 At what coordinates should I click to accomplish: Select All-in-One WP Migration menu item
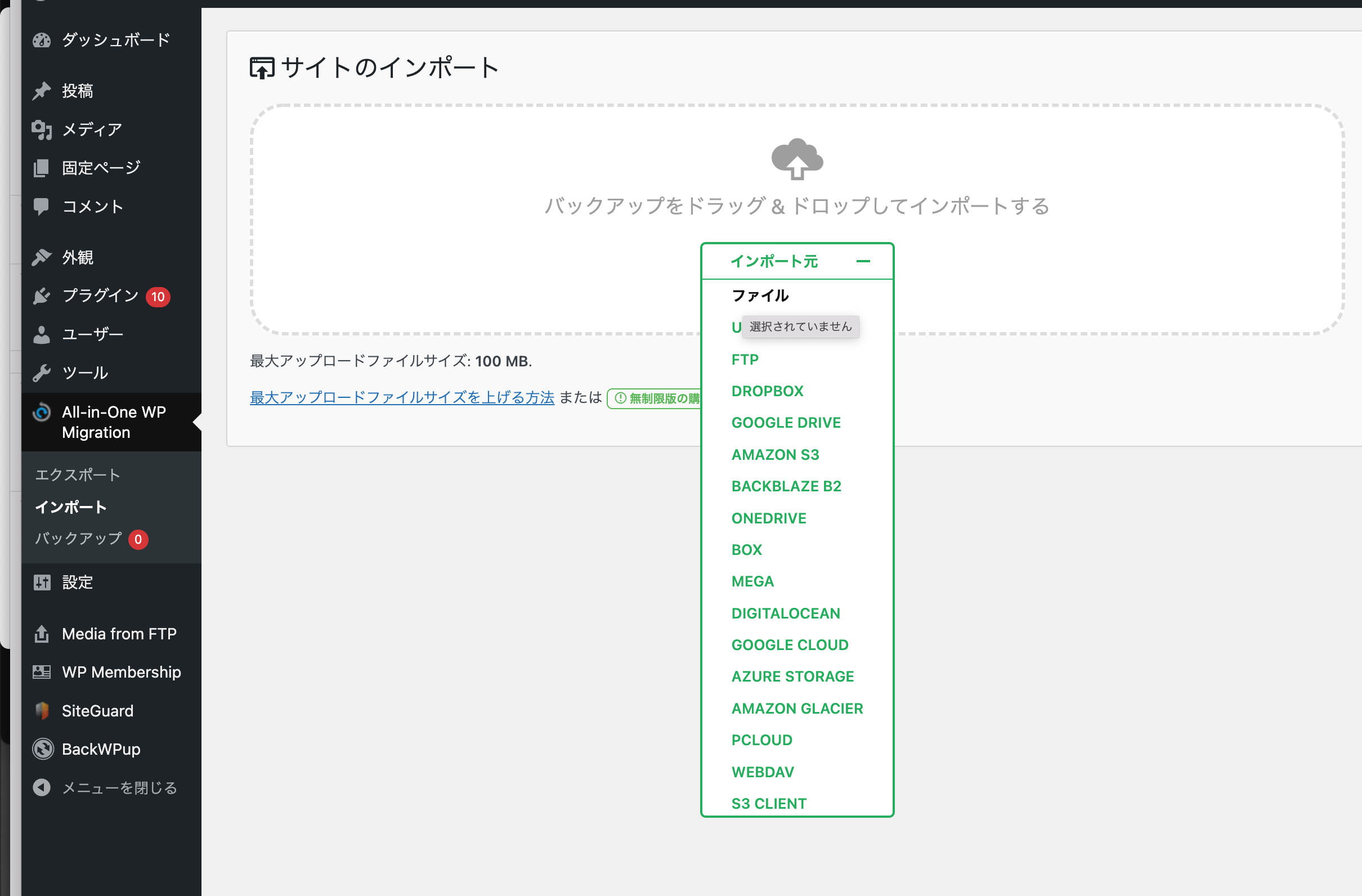tap(111, 422)
